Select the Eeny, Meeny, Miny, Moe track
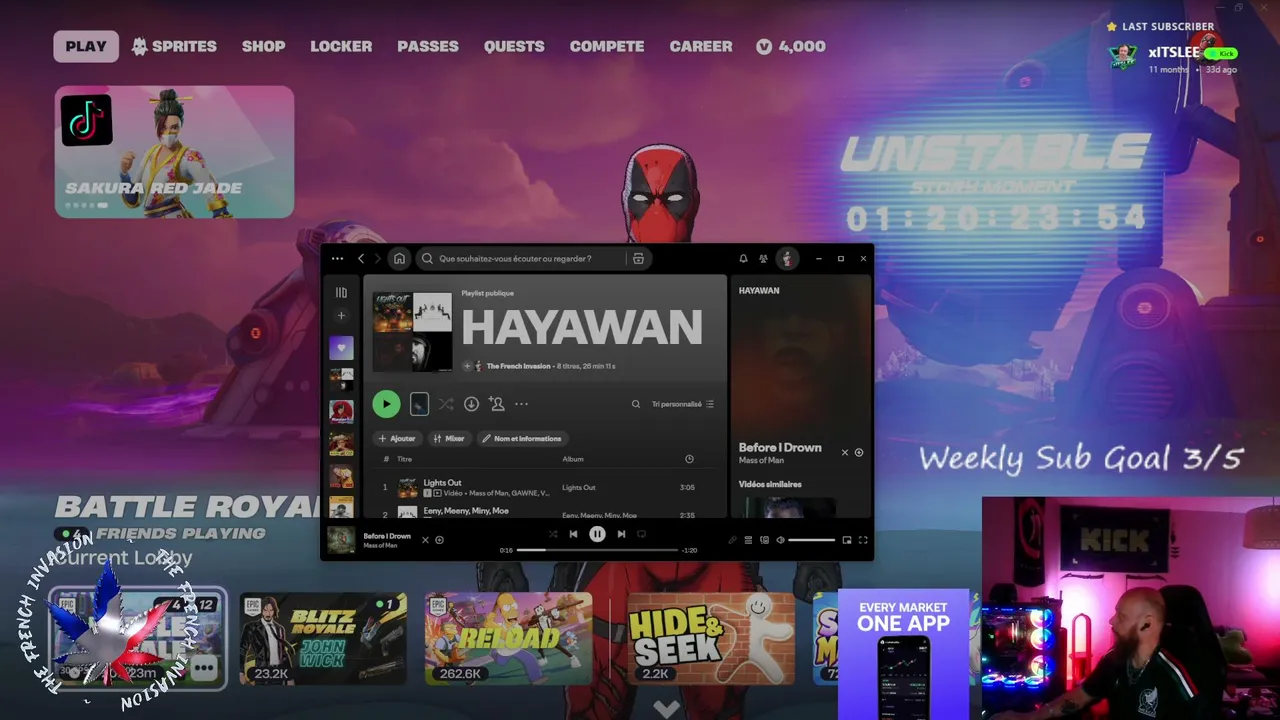Image resolution: width=1280 pixels, height=720 pixels. pyautogui.click(x=545, y=511)
